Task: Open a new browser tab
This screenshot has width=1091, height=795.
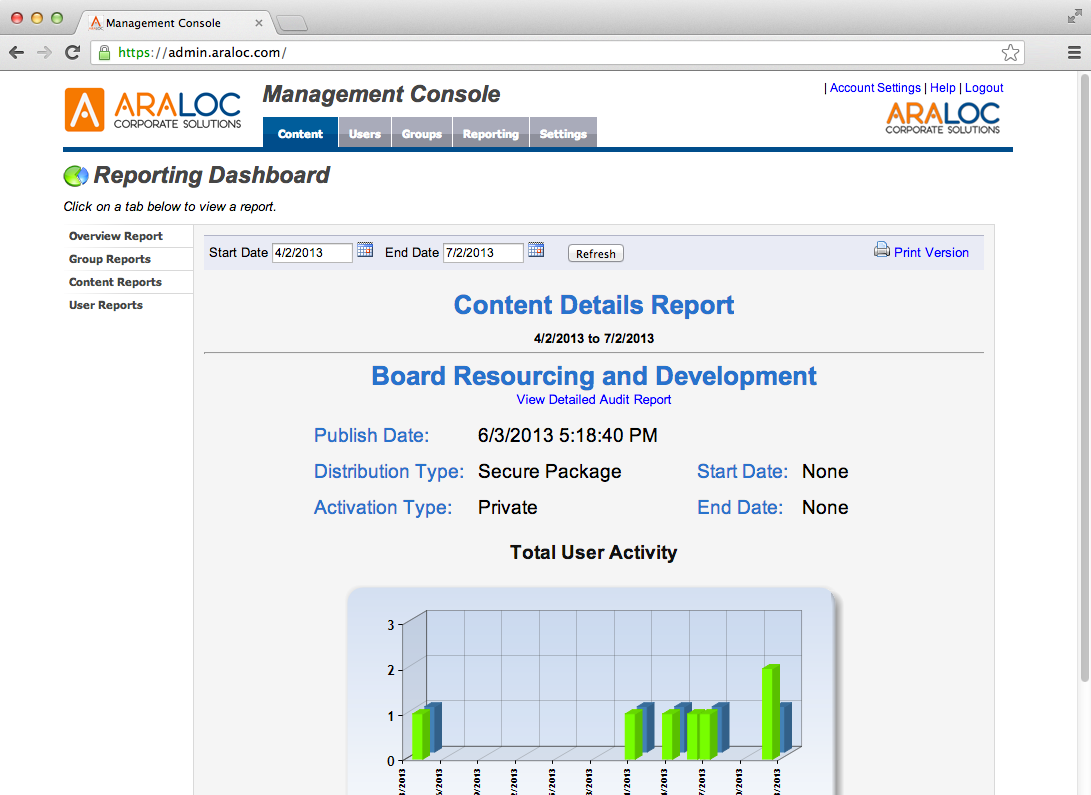Action: 293,22
